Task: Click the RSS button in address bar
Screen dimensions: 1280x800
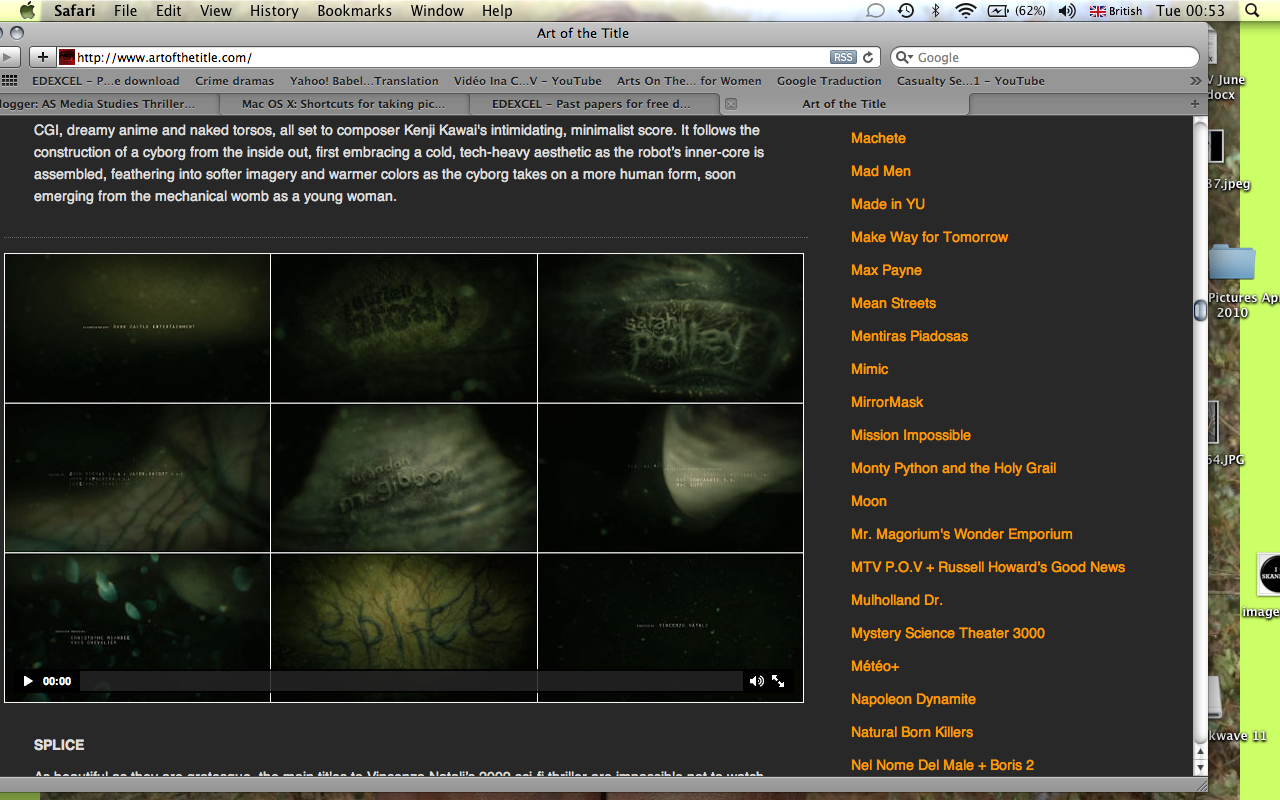Action: pos(843,58)
